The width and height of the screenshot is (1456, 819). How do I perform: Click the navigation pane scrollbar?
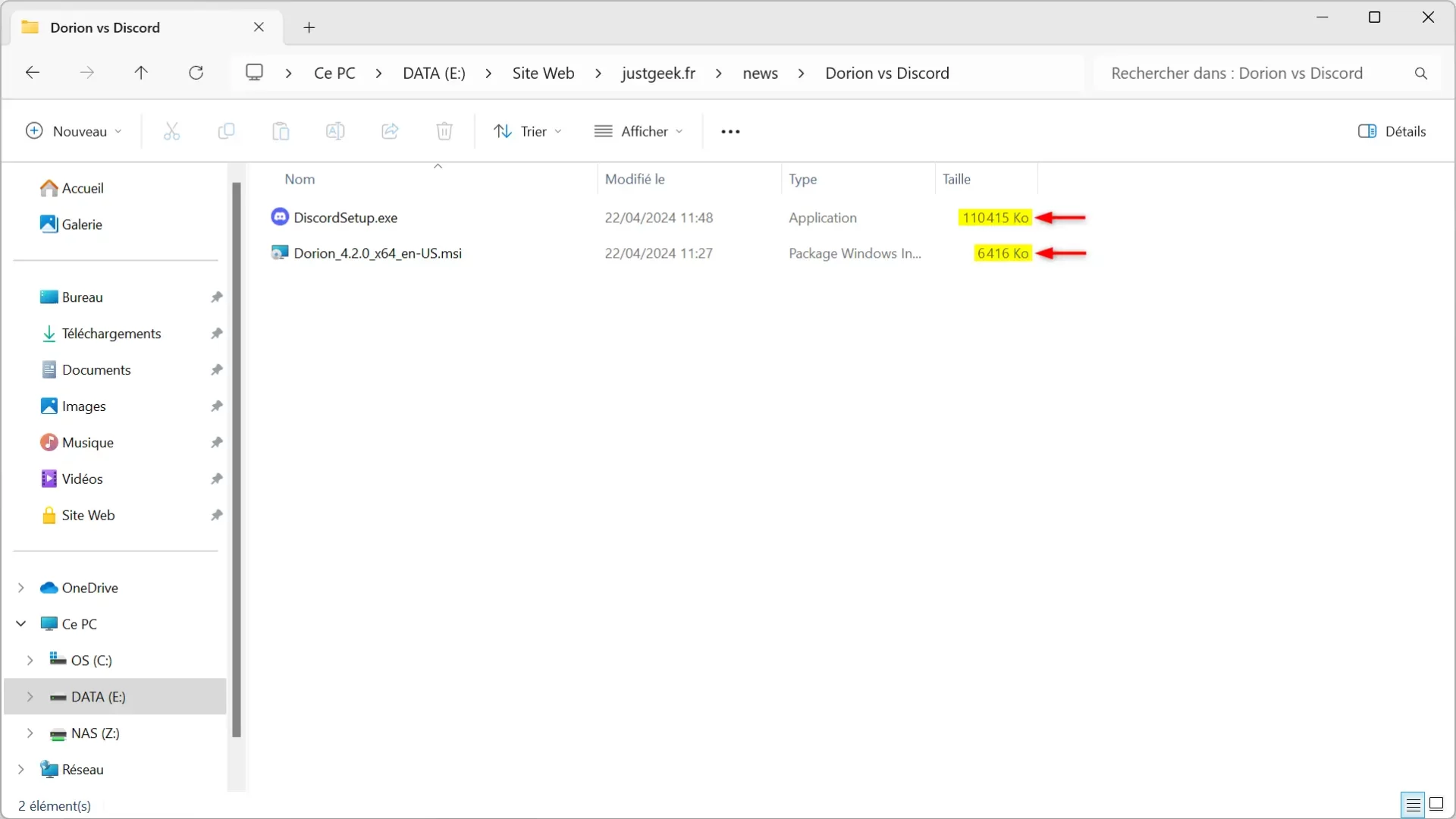click(236, 460)
